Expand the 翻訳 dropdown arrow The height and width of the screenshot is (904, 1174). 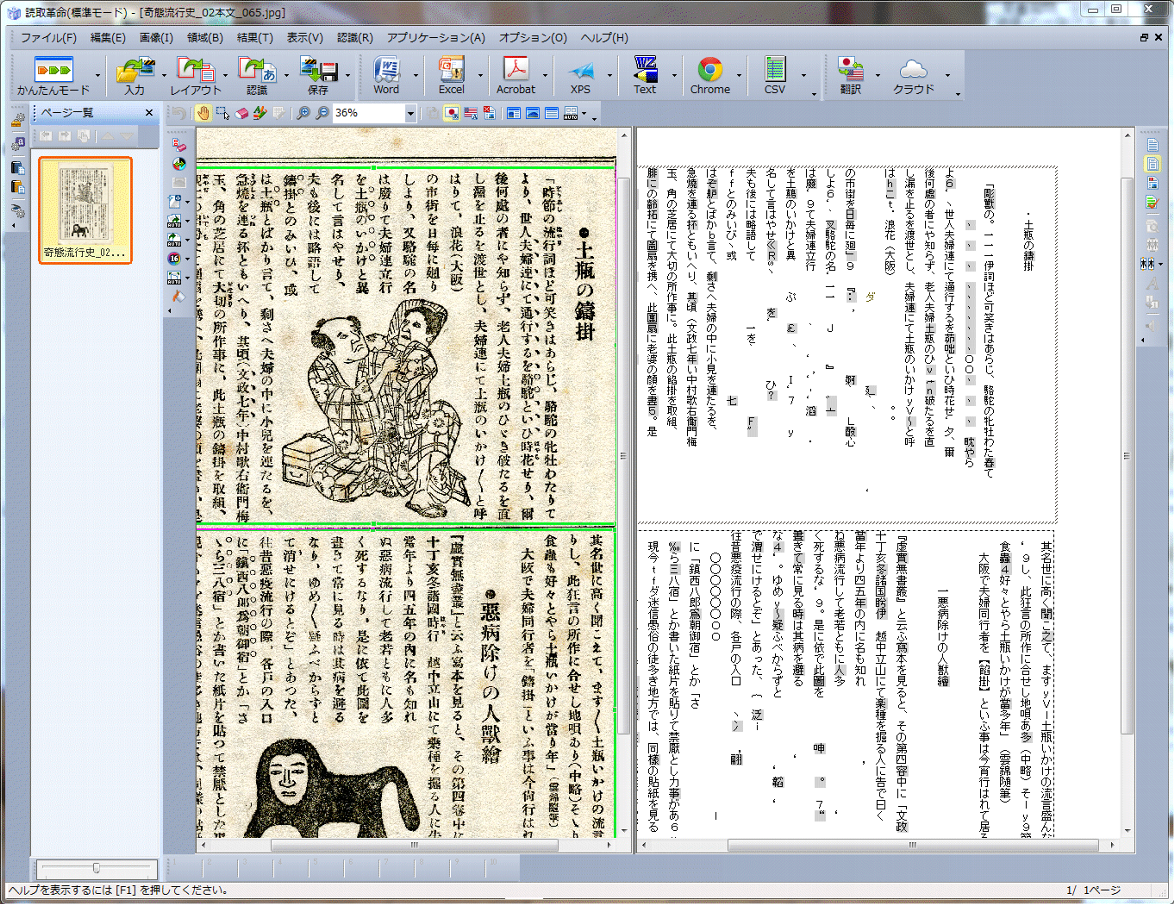coord(878,76)
